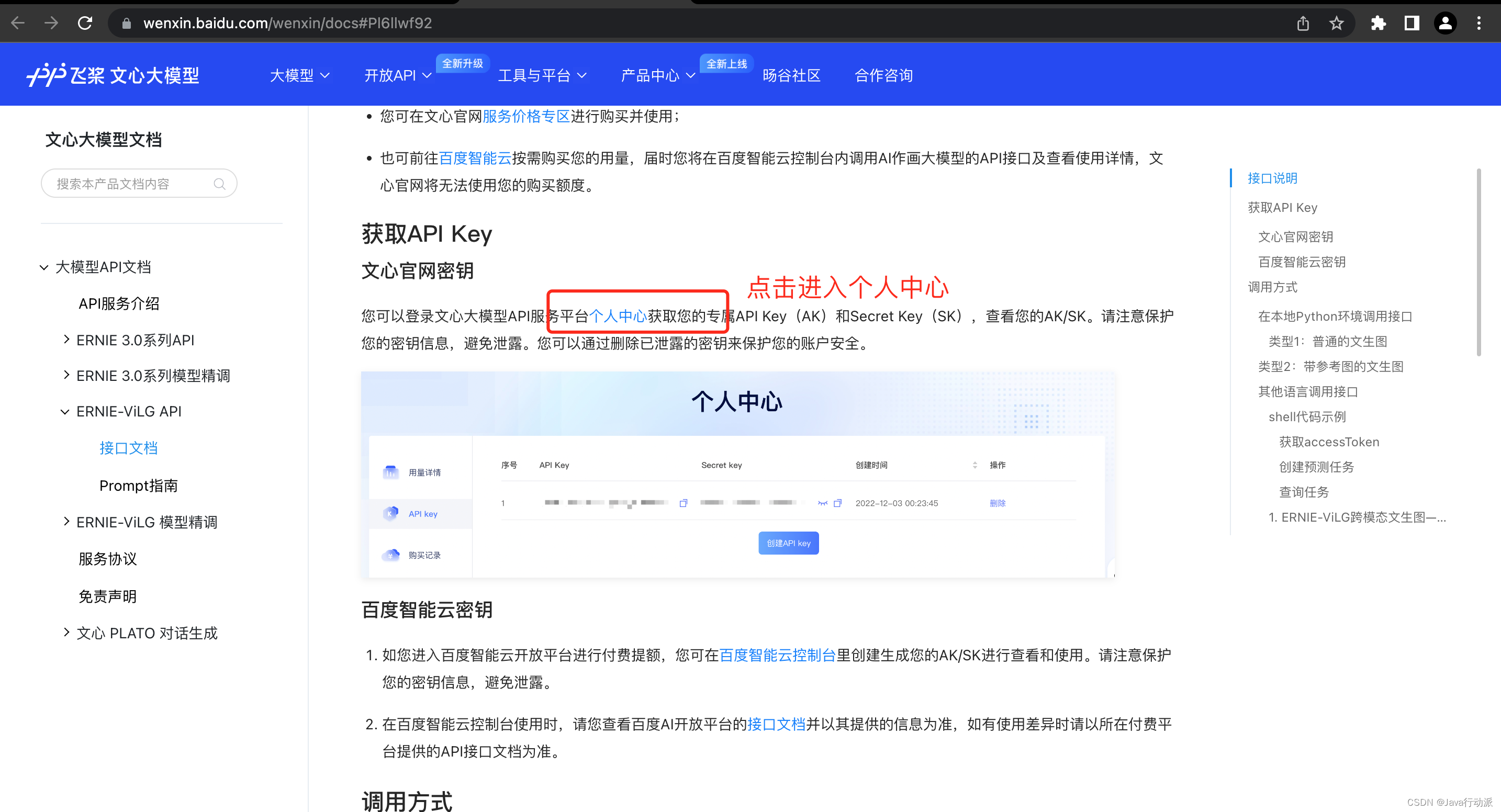This screenshot has height=812, width=1501.
Task: Open Prompt指南 in sidebar
Action: coord(139,485)
